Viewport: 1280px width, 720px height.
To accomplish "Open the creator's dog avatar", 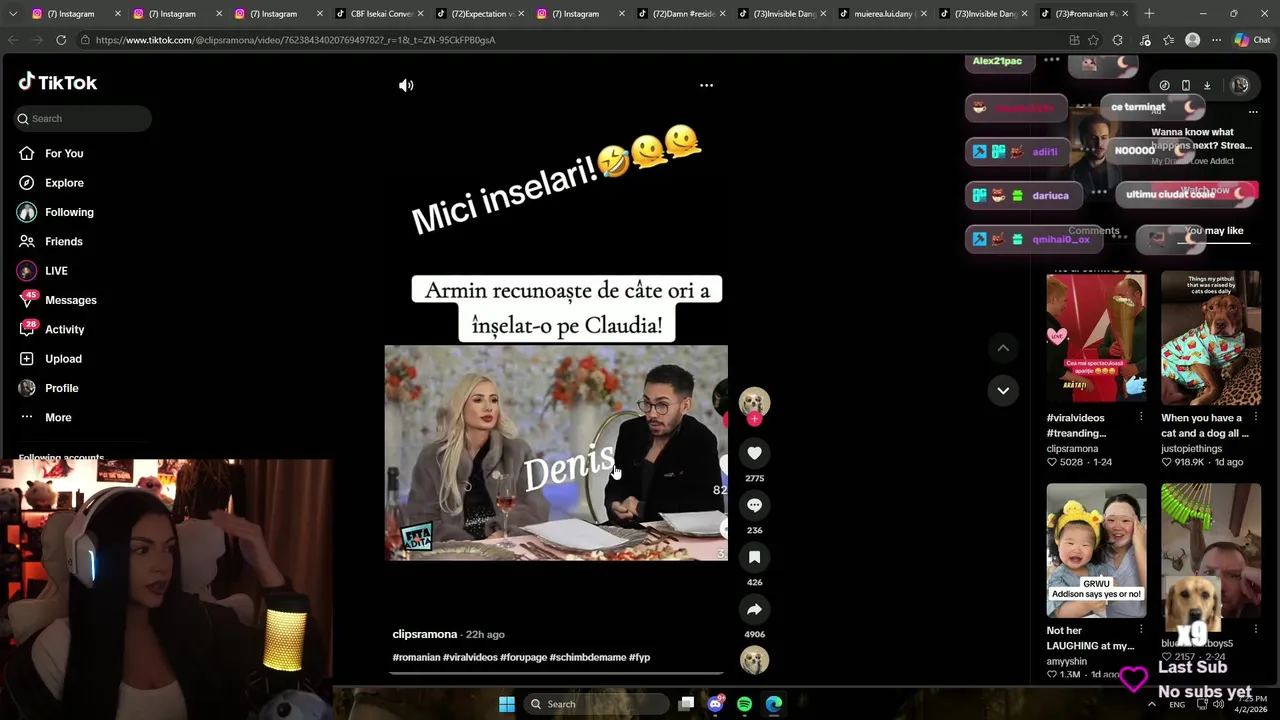I will [x=754, y=402].
